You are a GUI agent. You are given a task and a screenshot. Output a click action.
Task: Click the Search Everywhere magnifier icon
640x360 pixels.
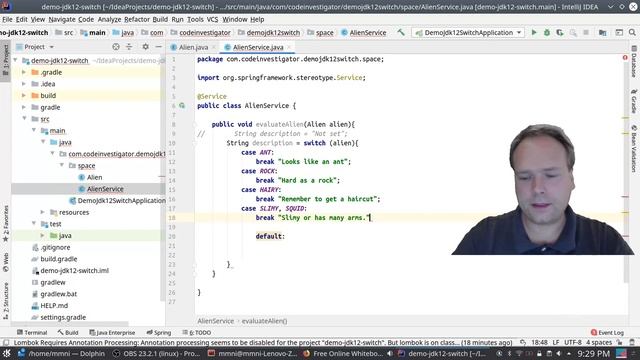tap(632, 32)
